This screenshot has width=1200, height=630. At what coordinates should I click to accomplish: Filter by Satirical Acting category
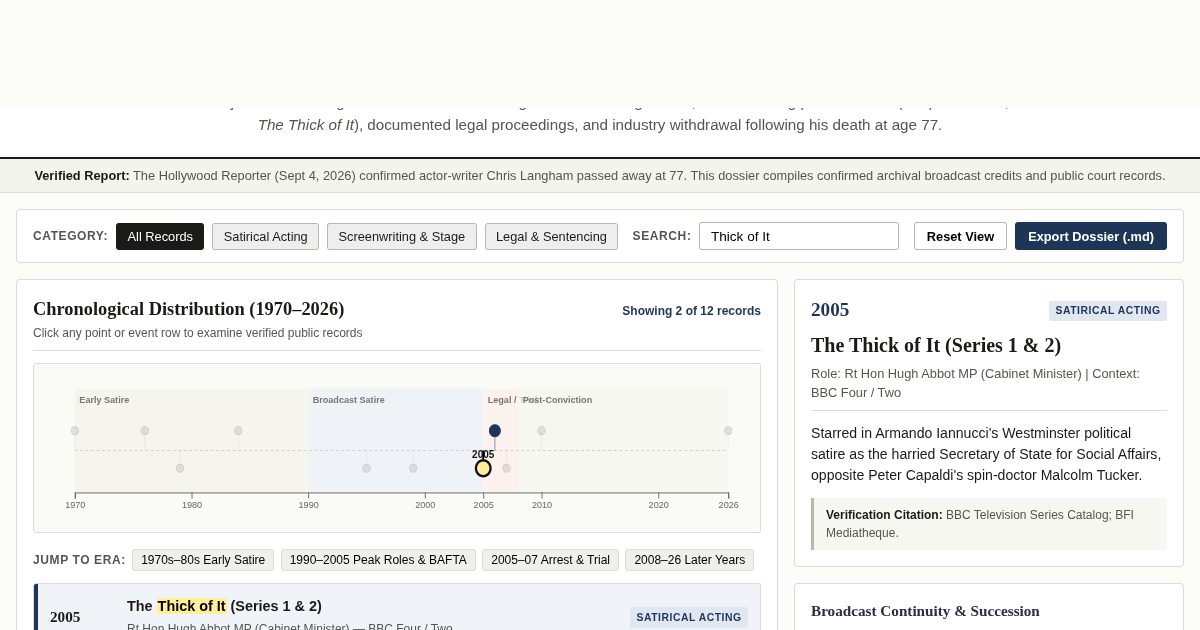tap(265, 236)
